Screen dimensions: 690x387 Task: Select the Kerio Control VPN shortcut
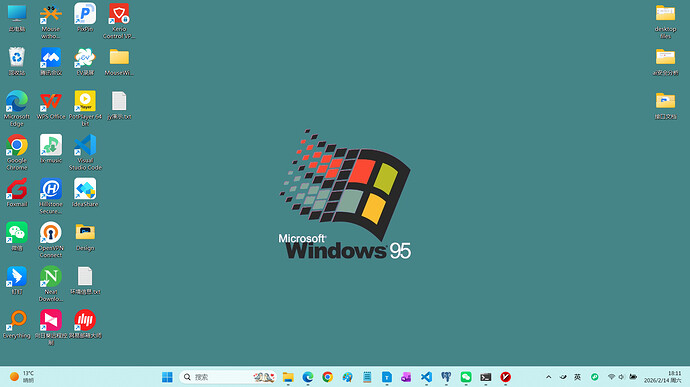click(119, 21)
